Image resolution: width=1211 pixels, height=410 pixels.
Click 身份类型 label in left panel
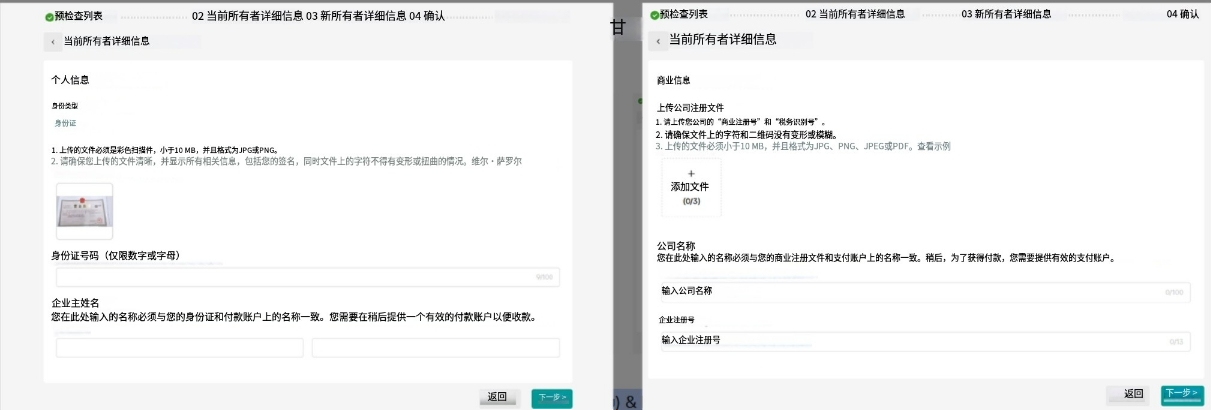pos(65,105)
